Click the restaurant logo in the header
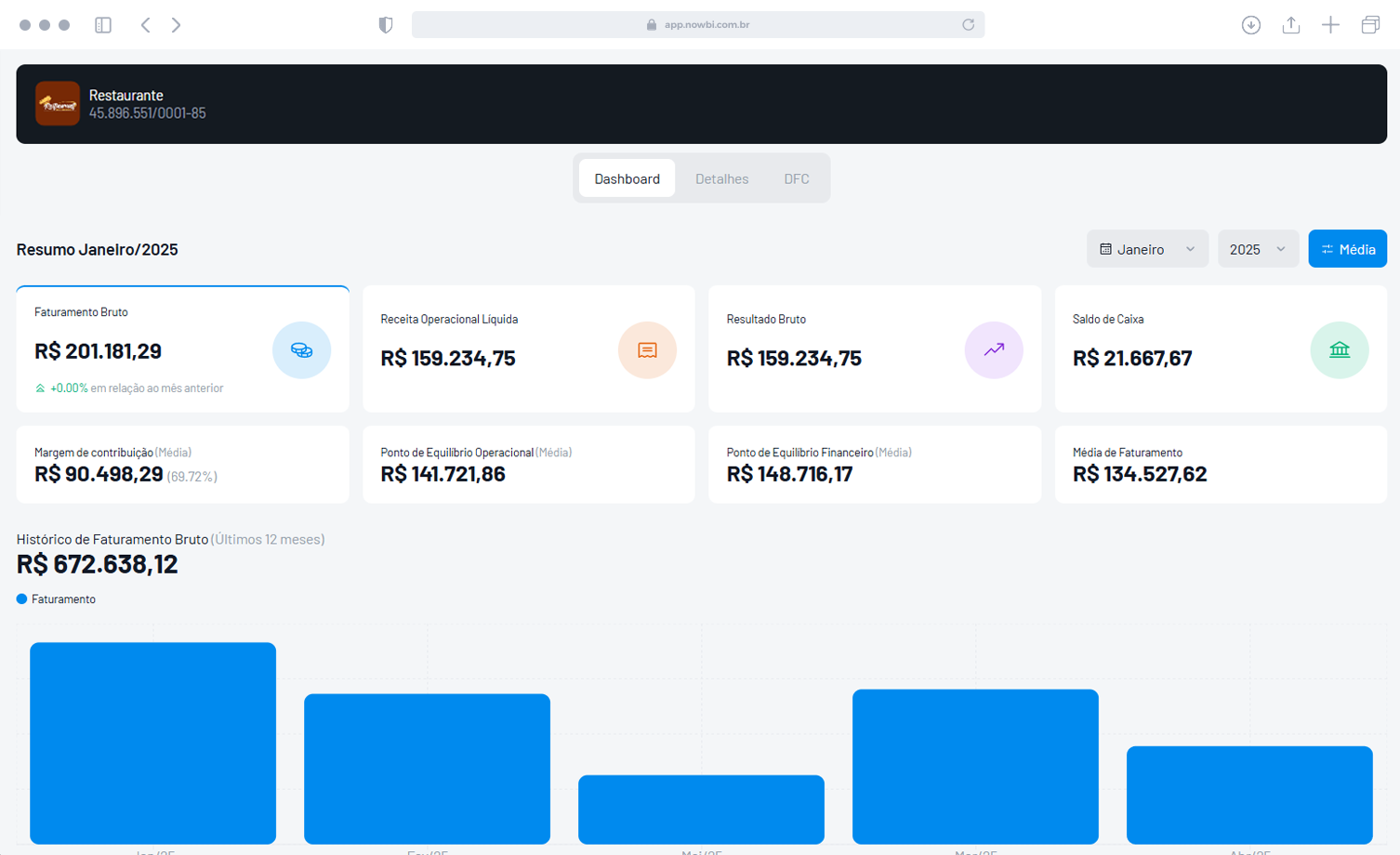Viewport: 1400px width, 855px height. click(58, 104)
